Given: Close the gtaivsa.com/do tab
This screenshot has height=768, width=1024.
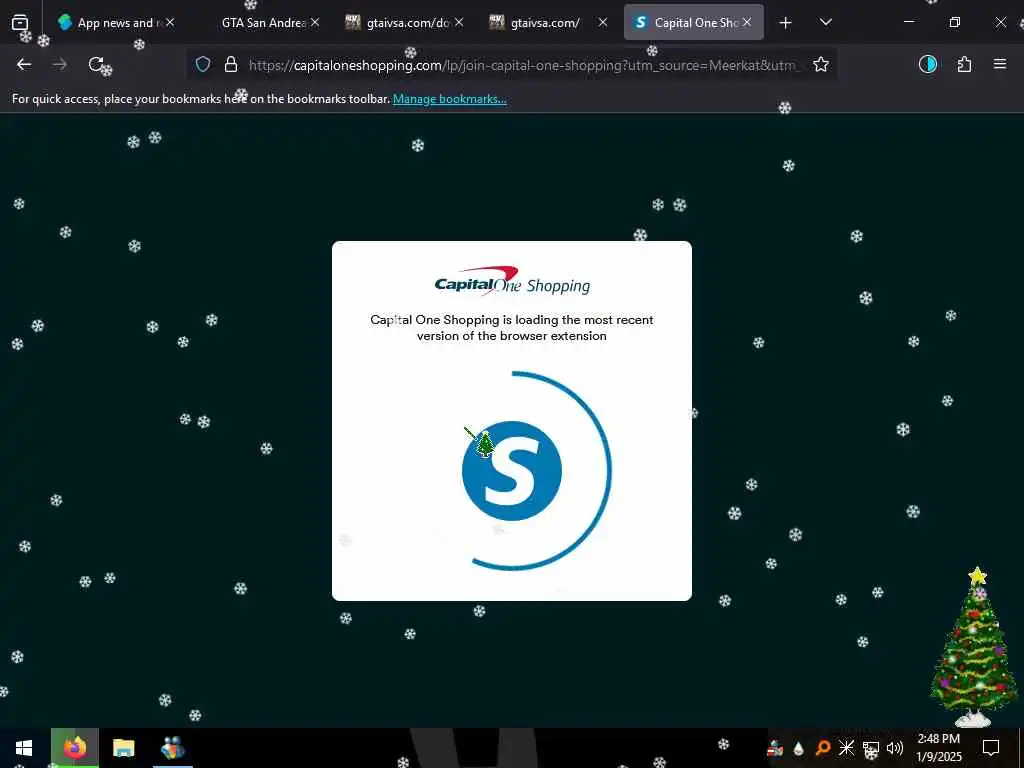Looking at the screenshot, I should 459,22.
